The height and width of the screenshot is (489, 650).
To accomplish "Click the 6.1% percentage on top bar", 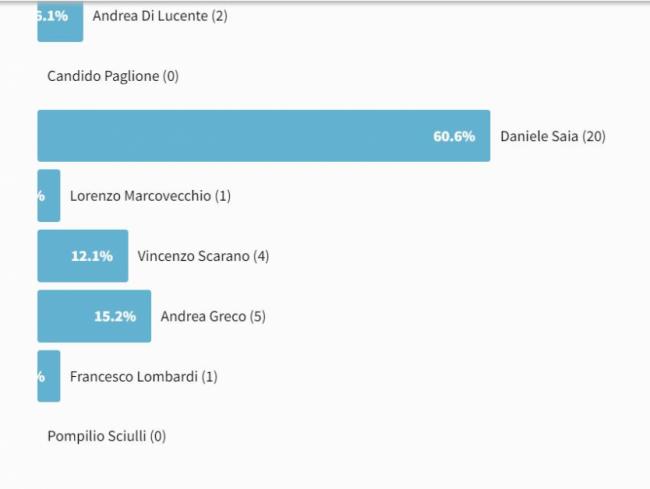I will (x=53, y=16).
